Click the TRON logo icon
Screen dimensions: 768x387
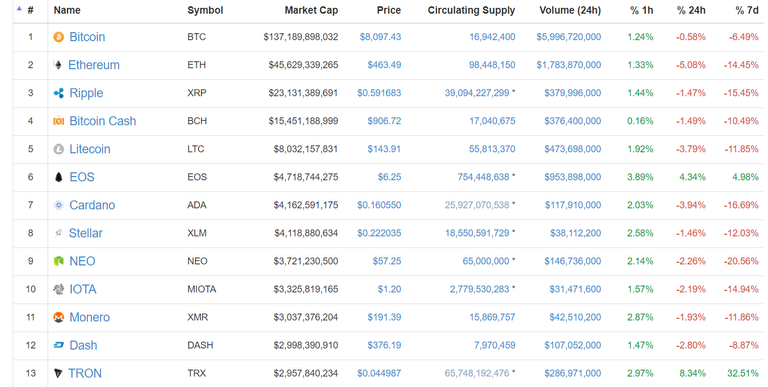coord(58,373)
